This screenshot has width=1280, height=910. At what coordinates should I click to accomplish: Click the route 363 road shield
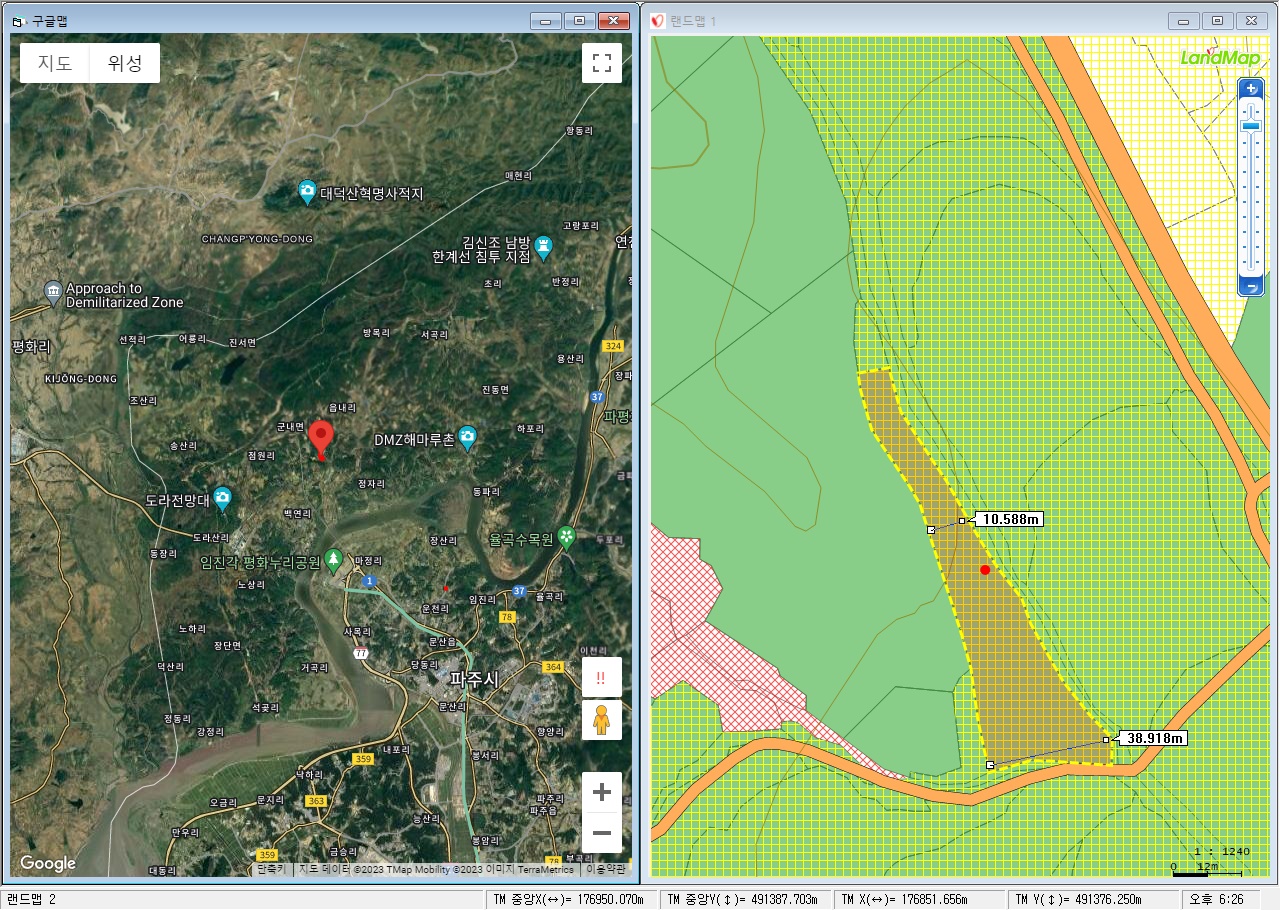pyautogui.click(x=317, y=801)
